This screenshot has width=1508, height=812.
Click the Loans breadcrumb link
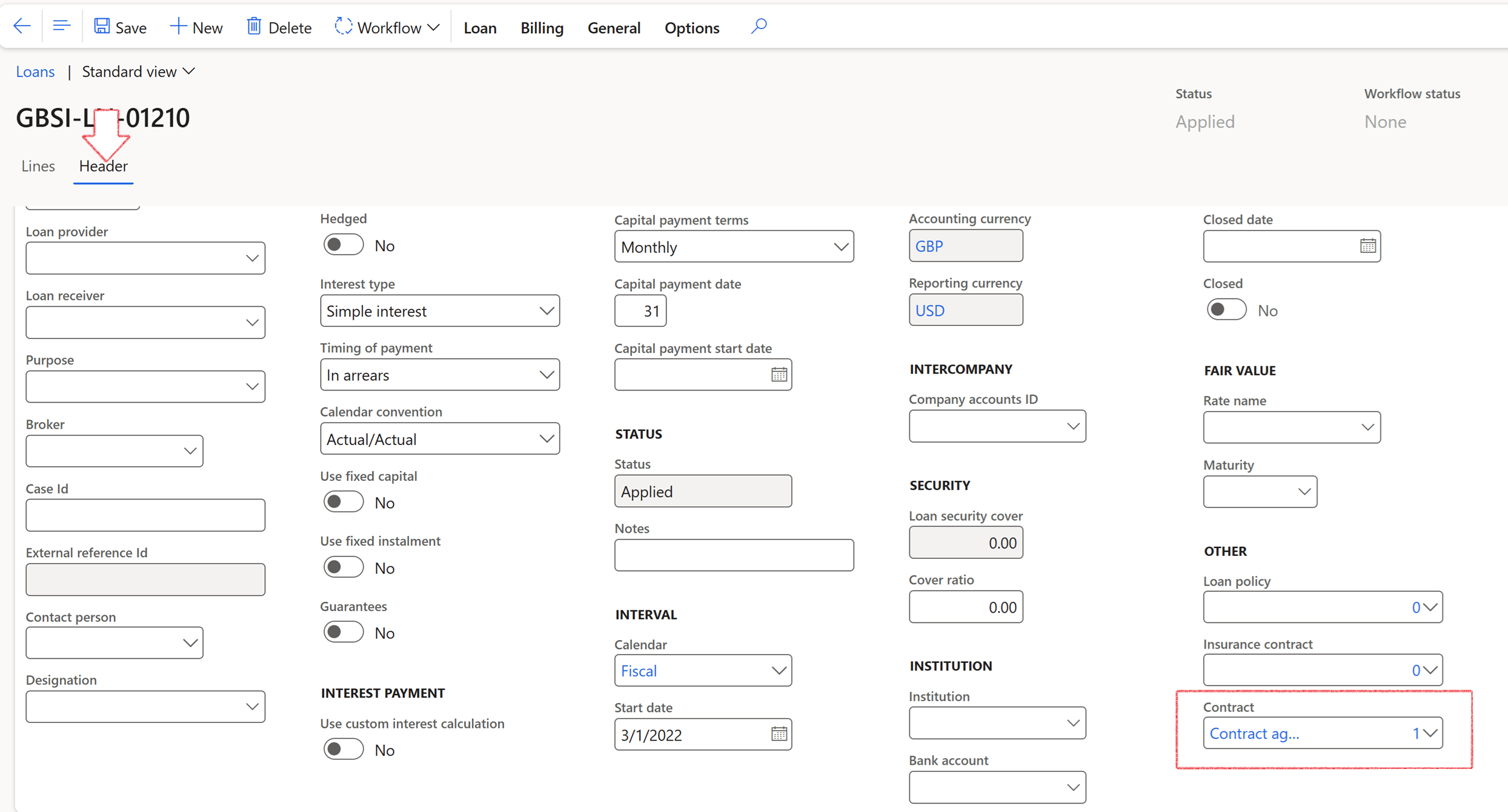(x=35, y=71)
